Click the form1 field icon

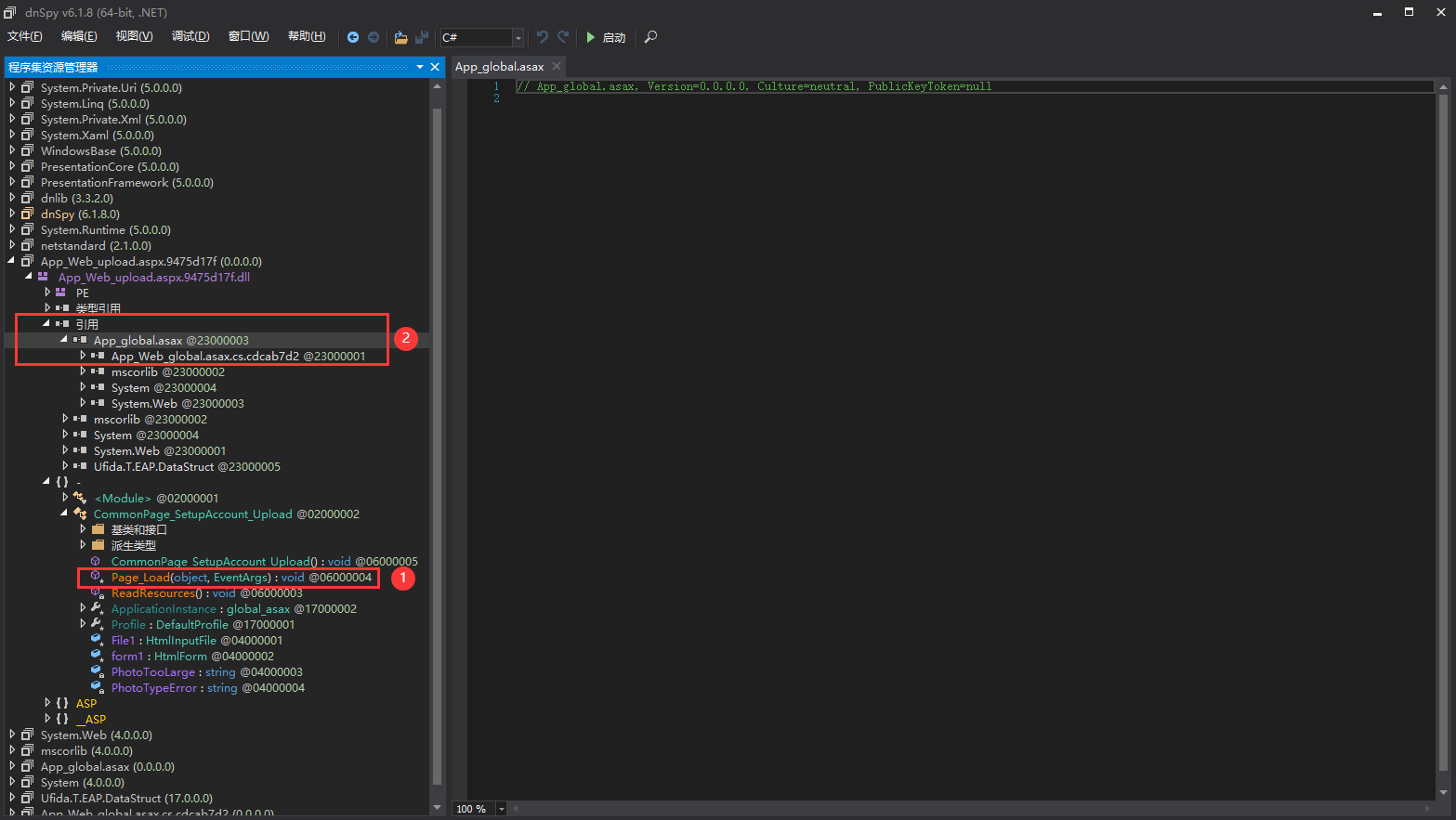[x=97, y=656]
